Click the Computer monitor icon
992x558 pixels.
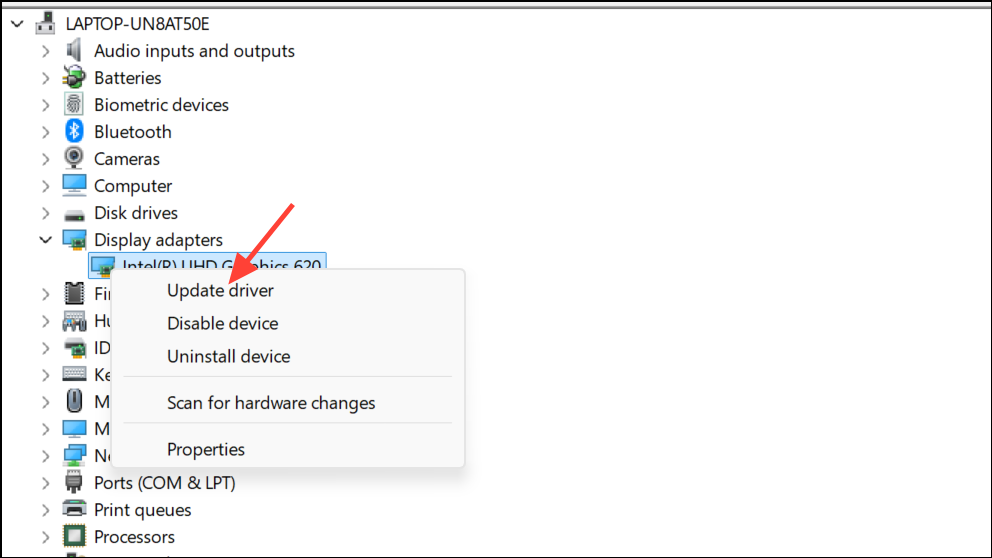[74, 185]
